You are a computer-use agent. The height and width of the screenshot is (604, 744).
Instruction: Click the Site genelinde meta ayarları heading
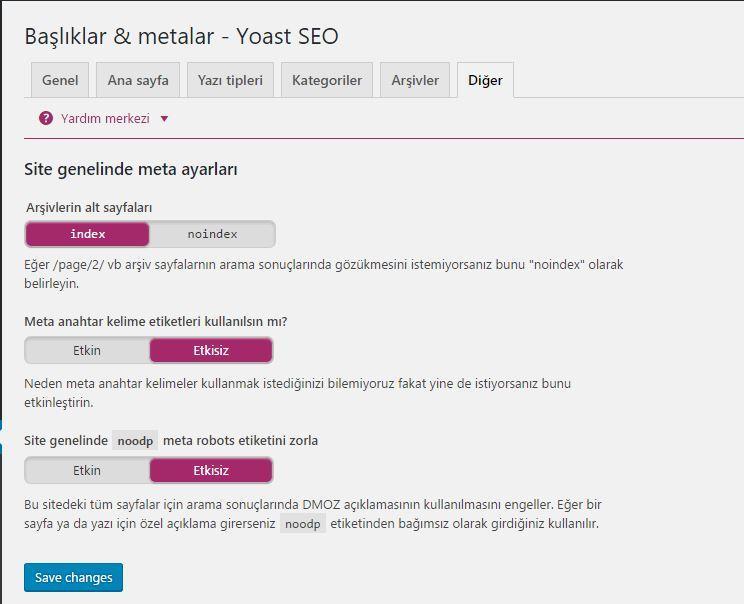(131, 169)
